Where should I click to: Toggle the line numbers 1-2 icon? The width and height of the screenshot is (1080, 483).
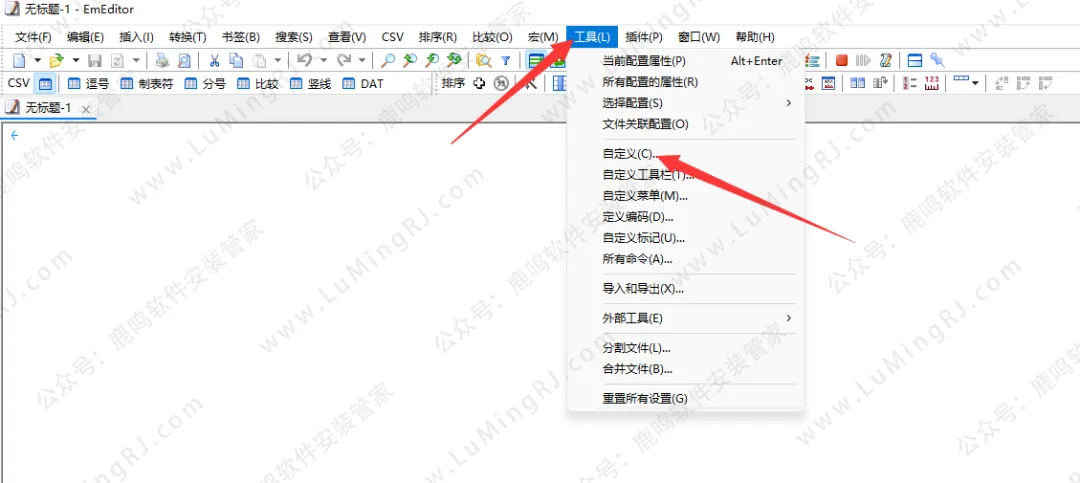[x=909, y=84]
